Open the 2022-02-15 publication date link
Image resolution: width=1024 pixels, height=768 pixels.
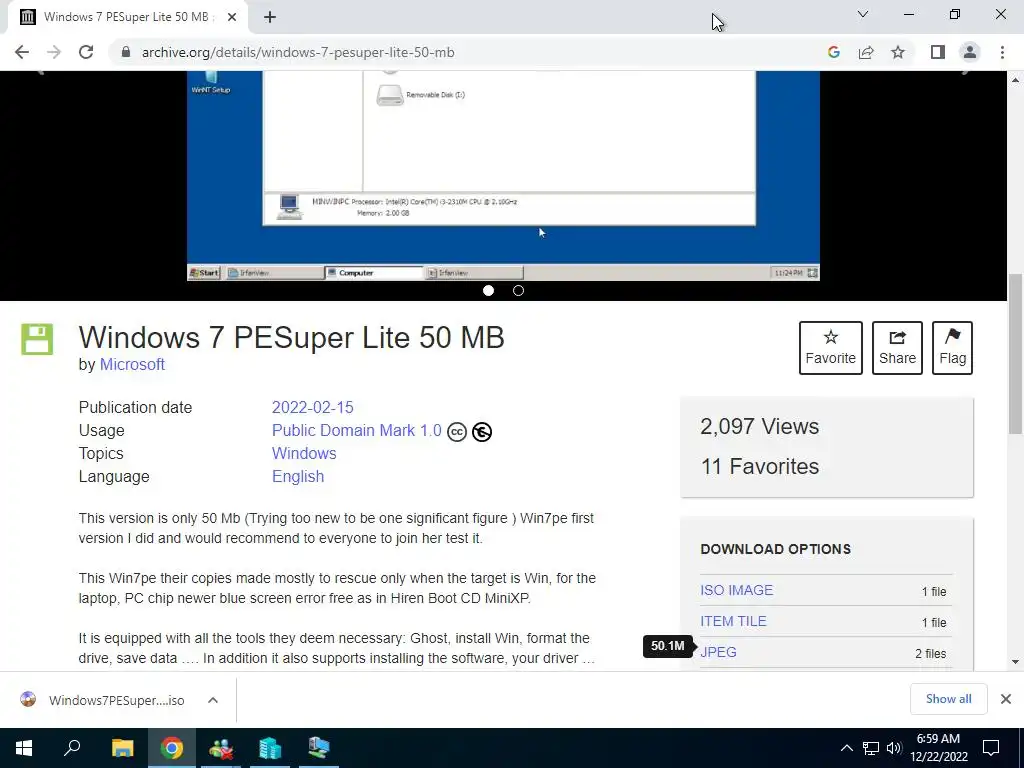coord(312,408)
